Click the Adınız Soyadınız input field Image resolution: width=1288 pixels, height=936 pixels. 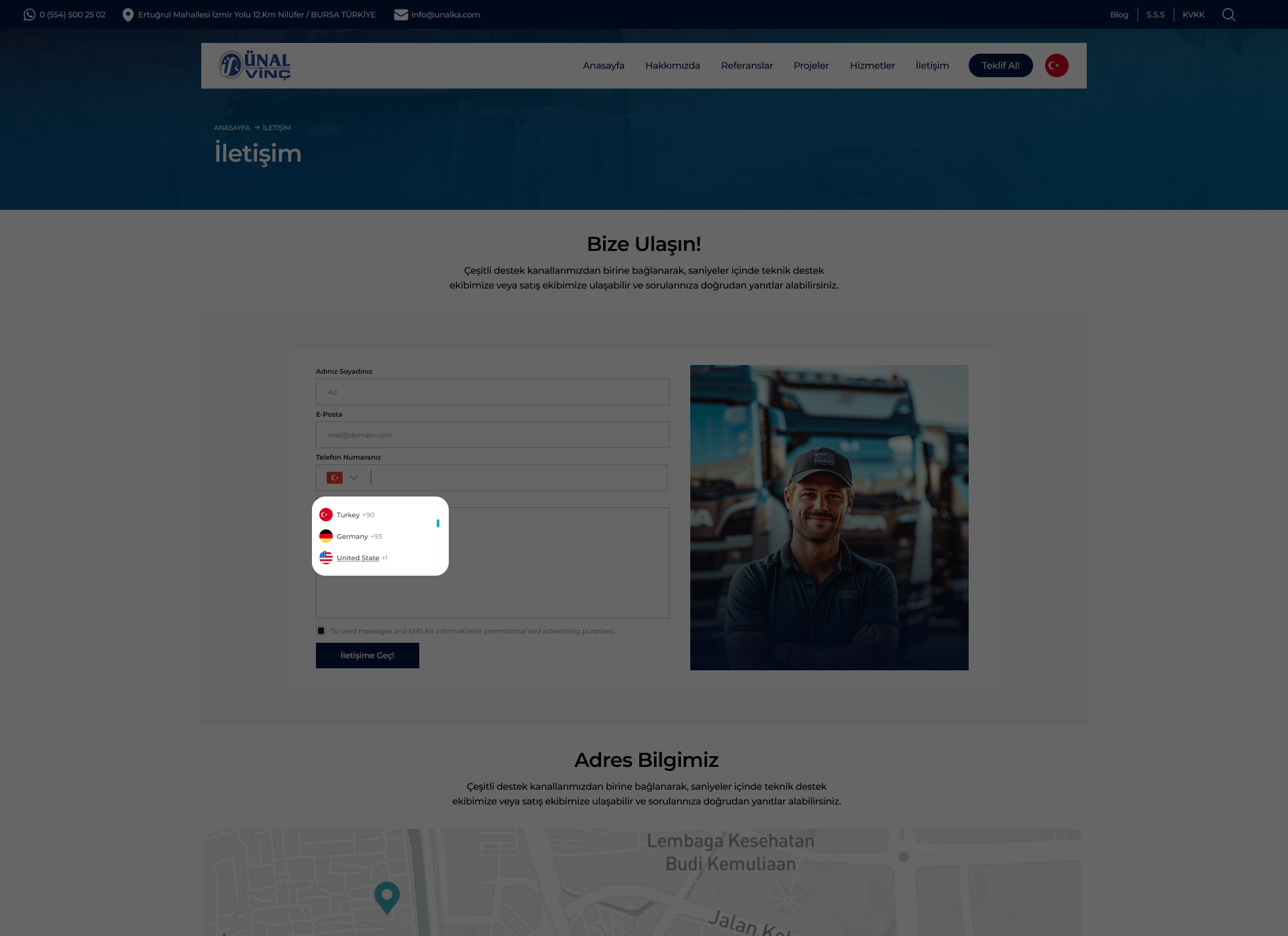(x=492, y=392)
